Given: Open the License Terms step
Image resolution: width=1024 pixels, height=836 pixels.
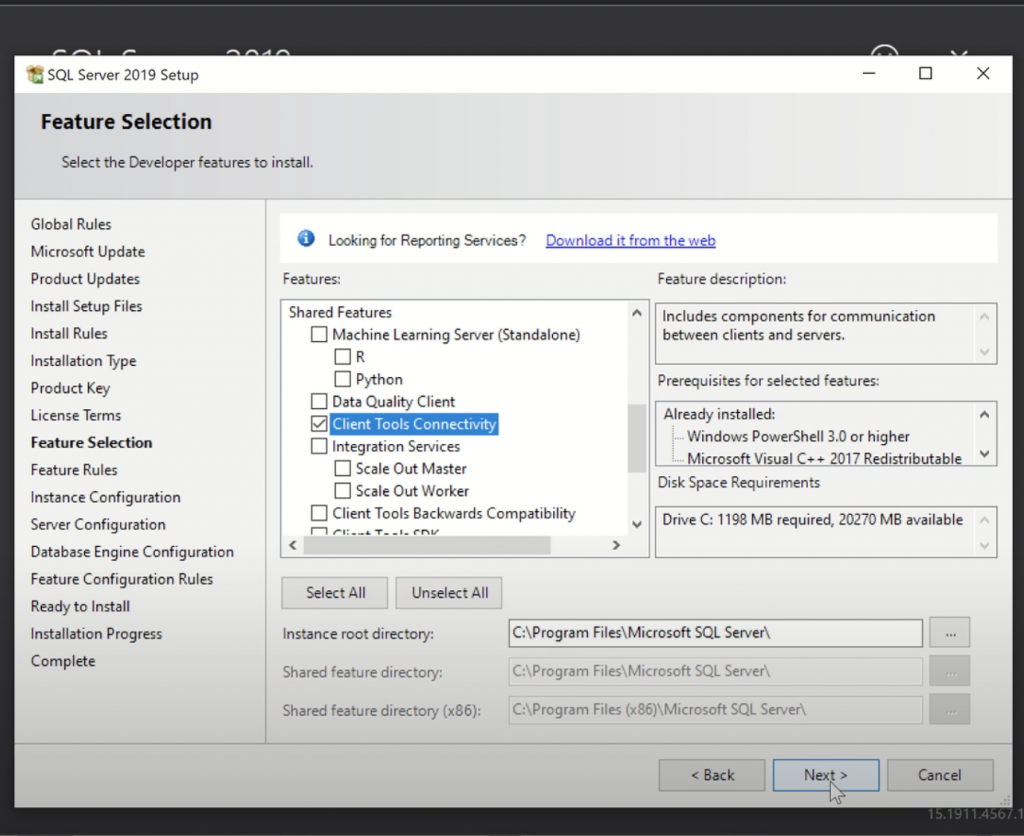Looking at the screenshot, I should (x=75, y=415).
